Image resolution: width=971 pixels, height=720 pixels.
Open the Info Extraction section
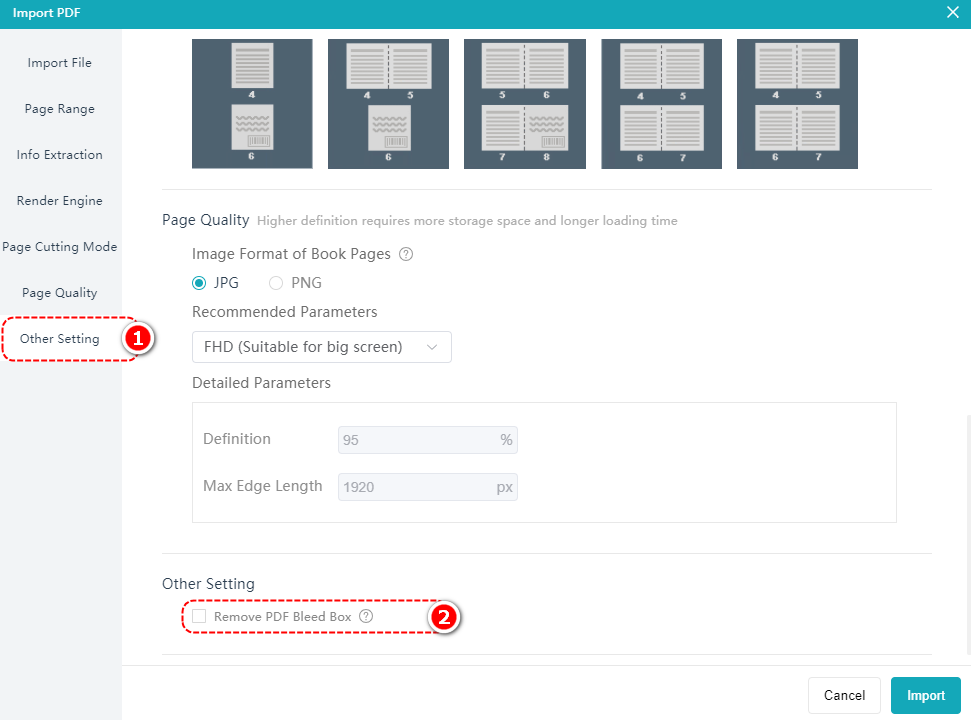pyautogui.click(x=60, y=155)
